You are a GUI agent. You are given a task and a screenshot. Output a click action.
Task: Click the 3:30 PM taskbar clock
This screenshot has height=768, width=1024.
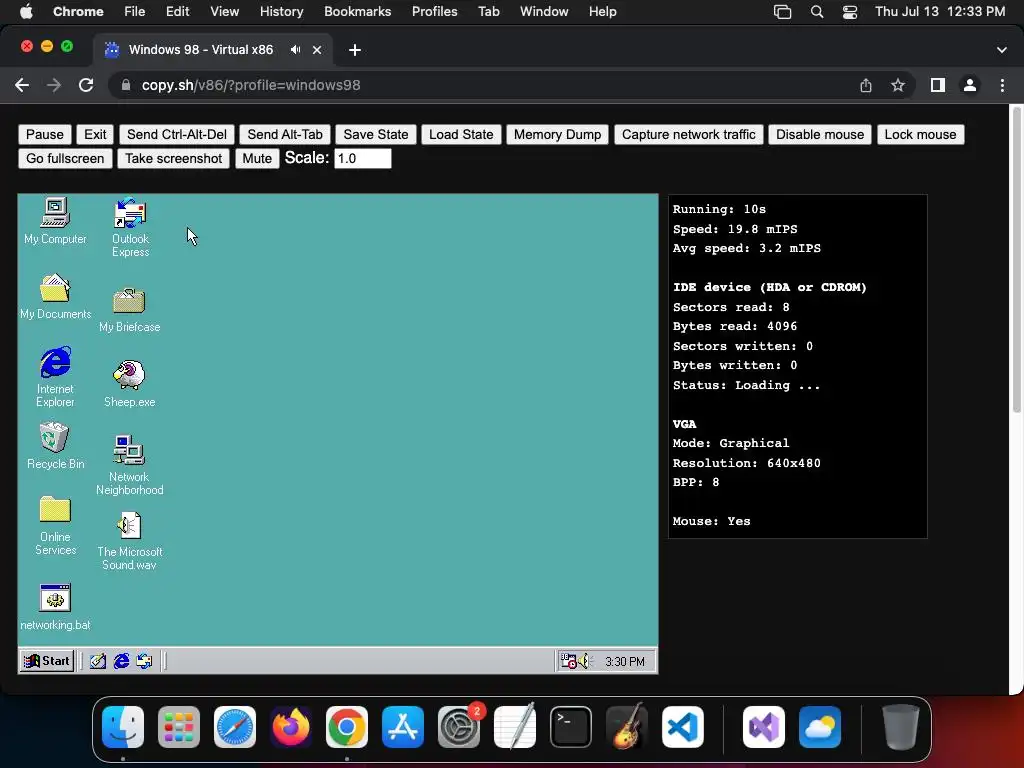[624, 662]
